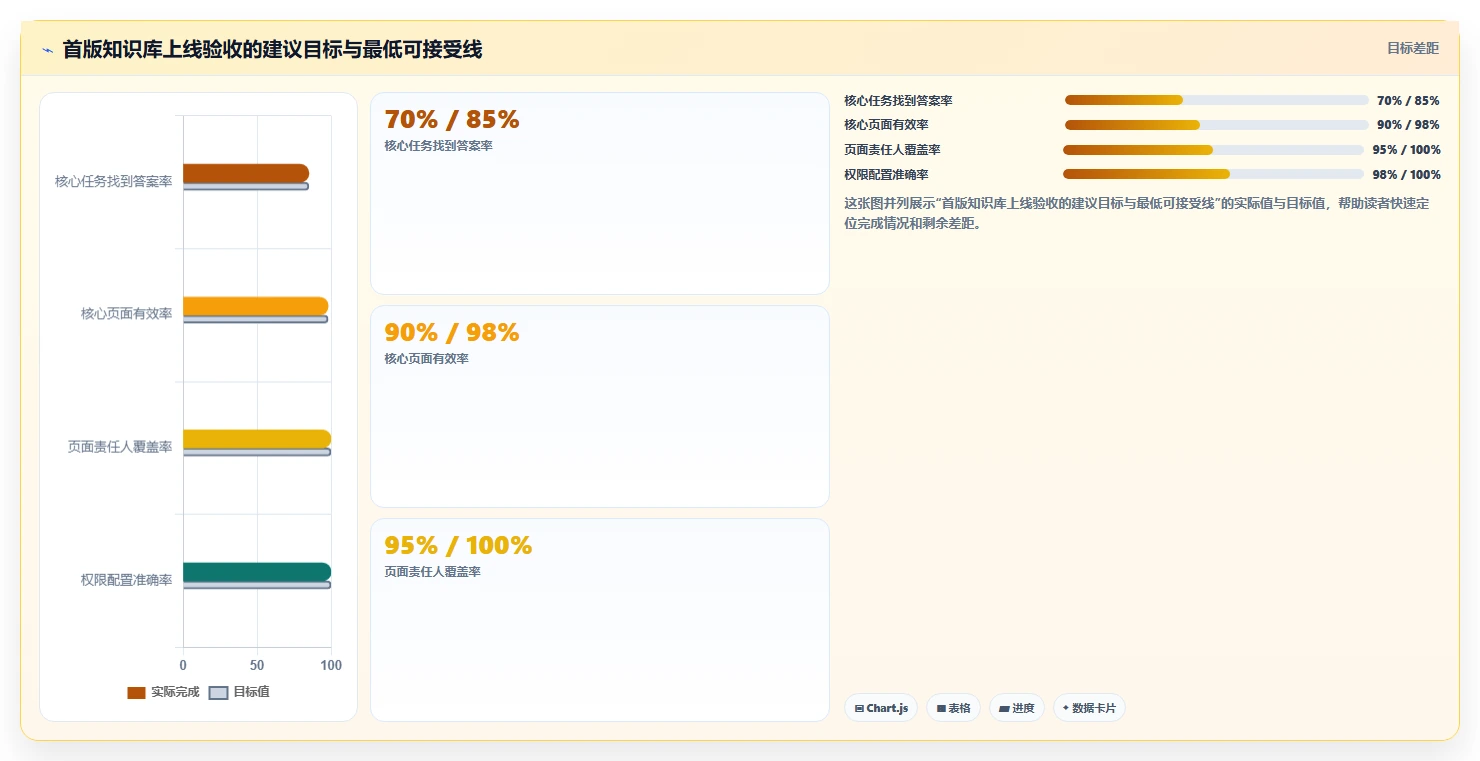The image size is (1480, 761).
Task: Open the 90% / 98% data card value
Action: pos(452,333)
